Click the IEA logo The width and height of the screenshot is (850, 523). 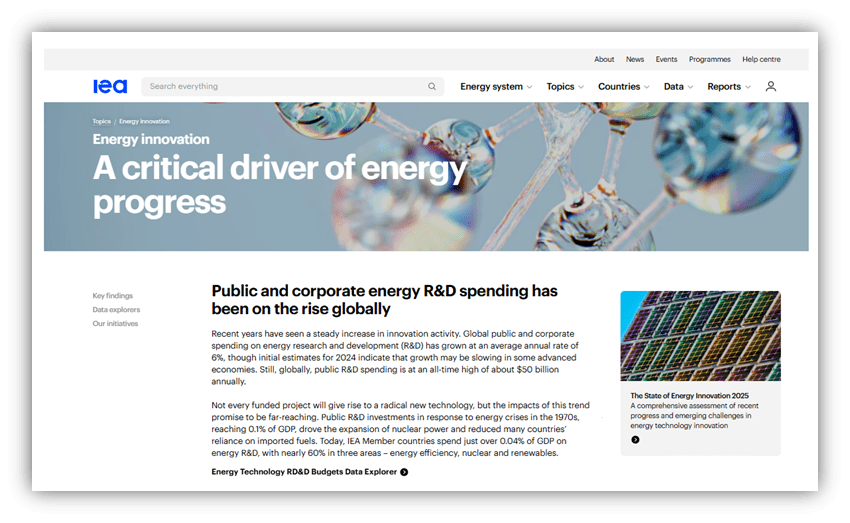coord(110,87)
